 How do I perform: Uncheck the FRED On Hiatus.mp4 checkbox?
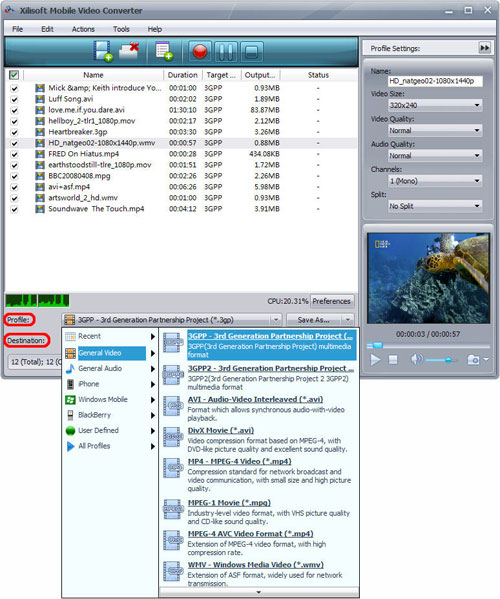[15, 154]
